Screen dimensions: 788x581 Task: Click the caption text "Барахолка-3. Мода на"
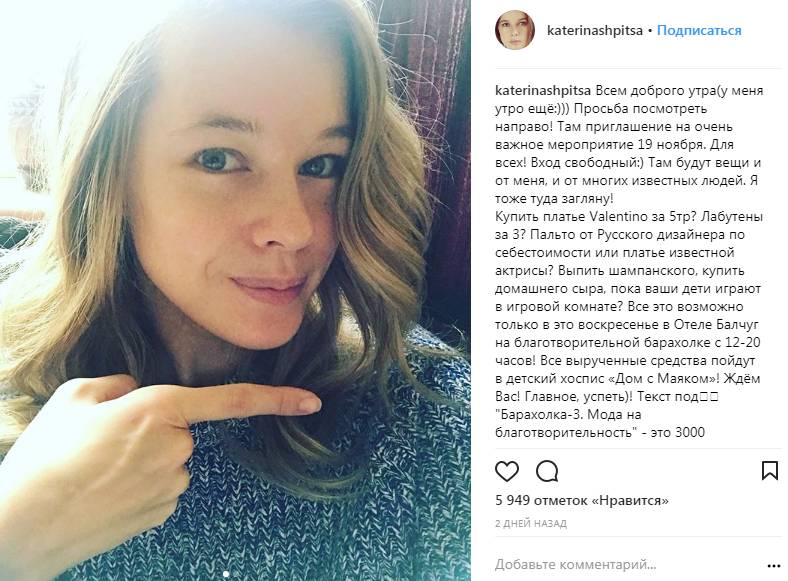[568, 415]
